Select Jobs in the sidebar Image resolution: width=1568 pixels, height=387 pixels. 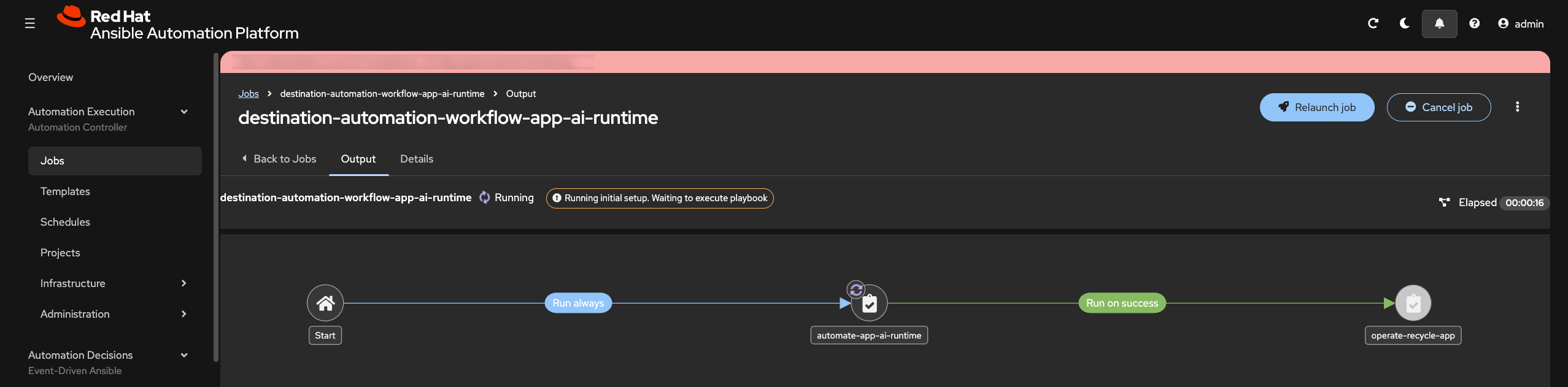point(115,161)
